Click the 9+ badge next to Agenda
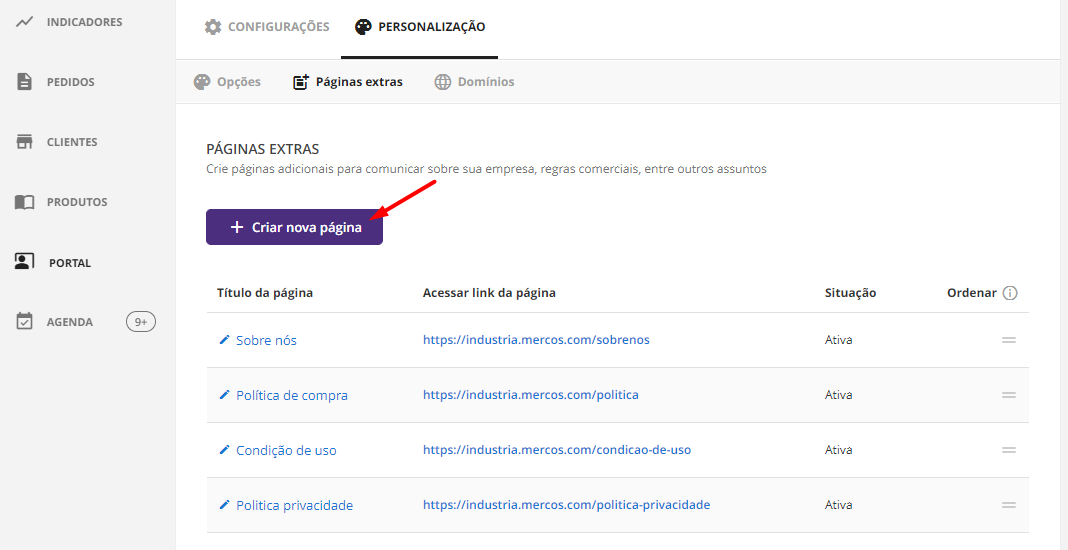 (141, 322)
